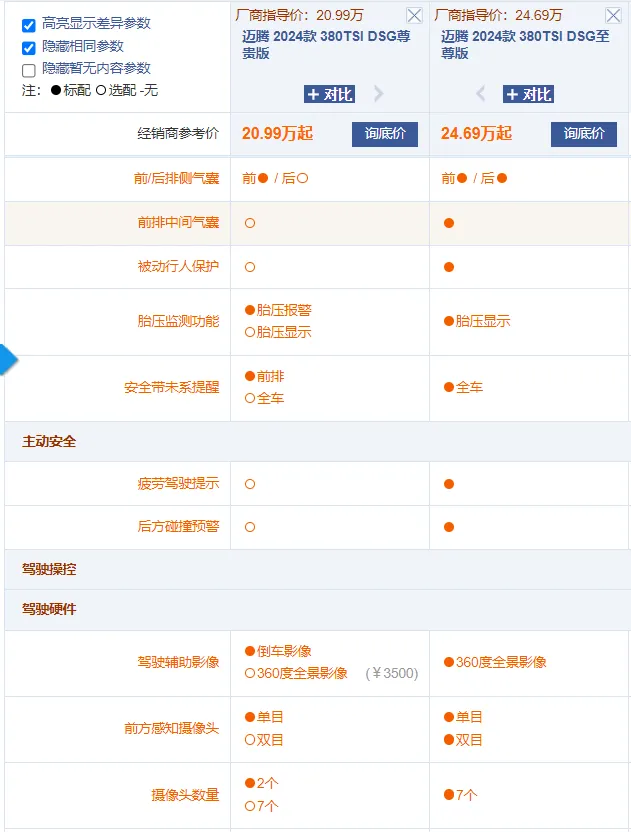
Task: Open 迈腾 2024款 380TSI DSG尊贵版 link
Action: click(x=326, y=45)
